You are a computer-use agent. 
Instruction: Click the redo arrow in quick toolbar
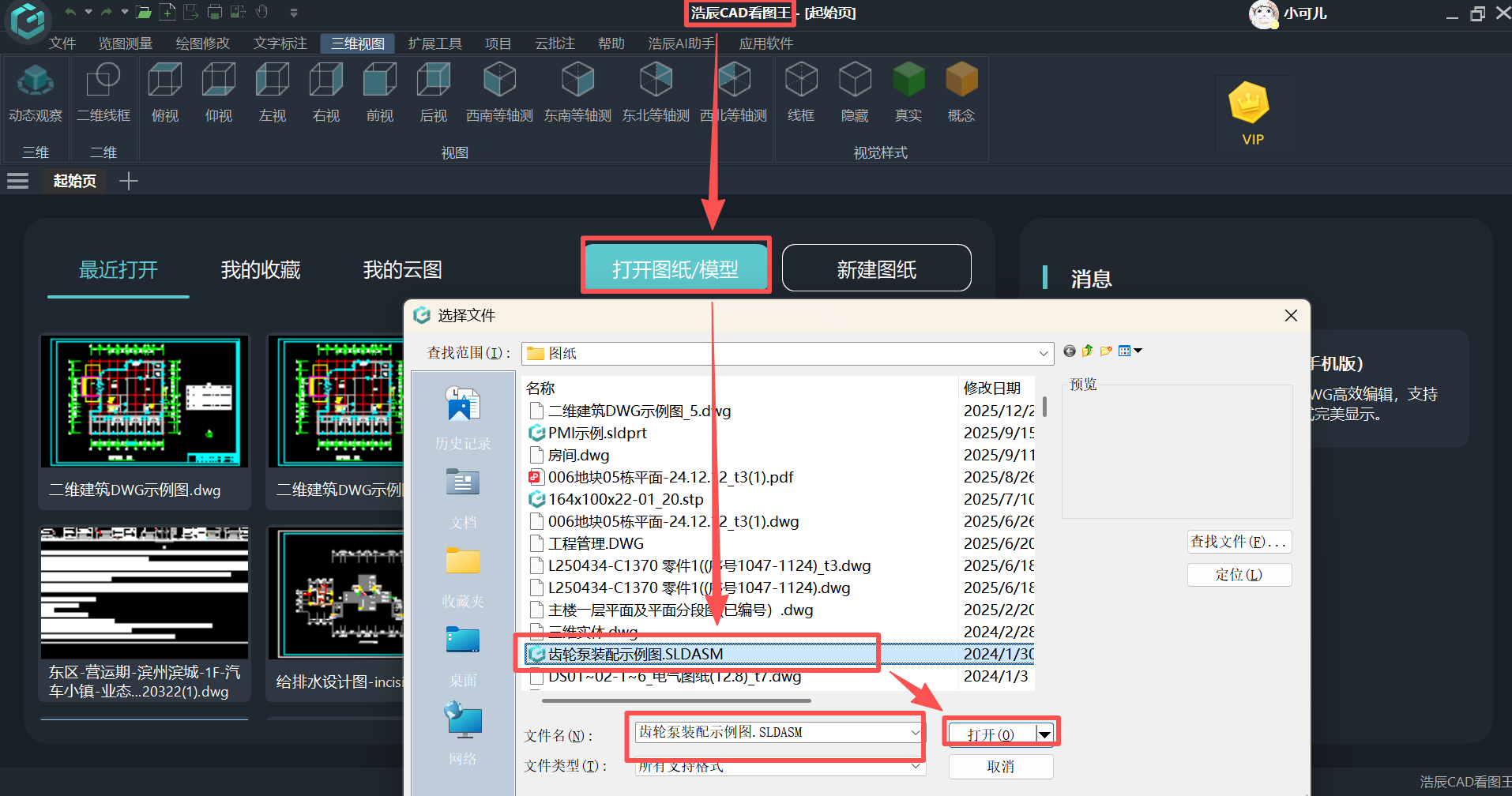[106, 13]
